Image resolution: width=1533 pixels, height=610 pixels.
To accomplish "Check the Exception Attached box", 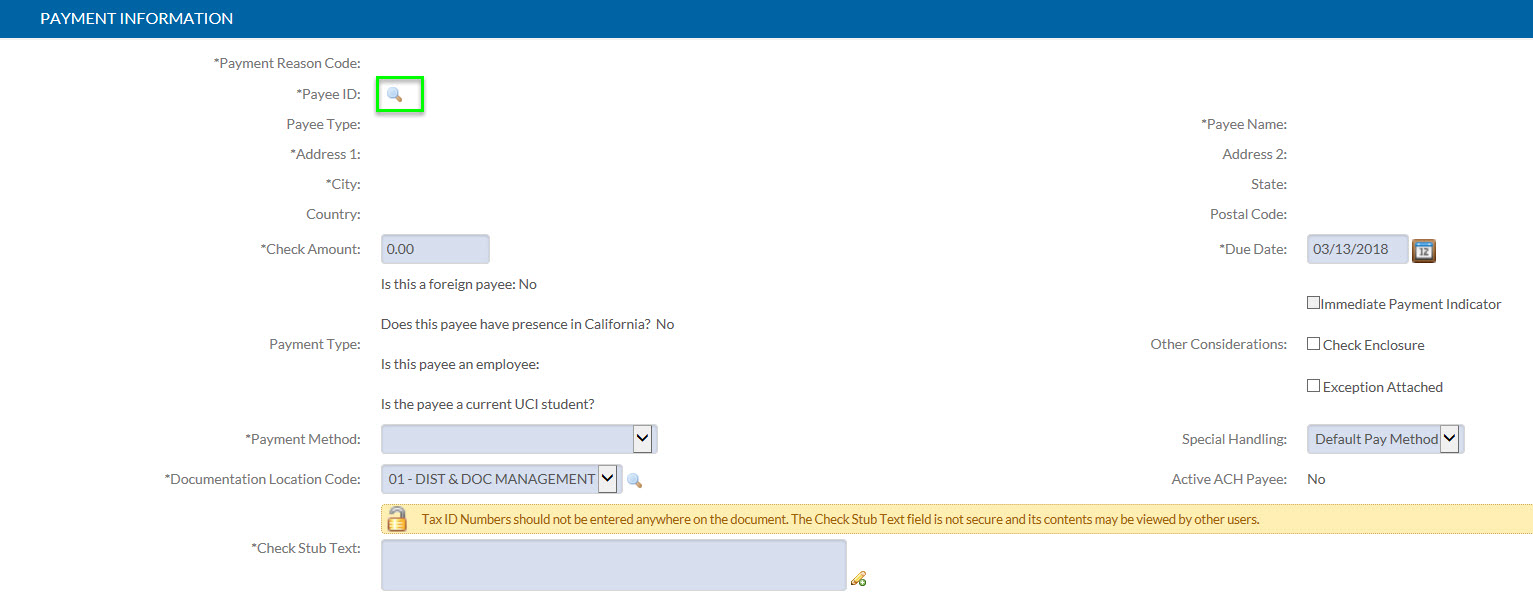I will 1314,386.
